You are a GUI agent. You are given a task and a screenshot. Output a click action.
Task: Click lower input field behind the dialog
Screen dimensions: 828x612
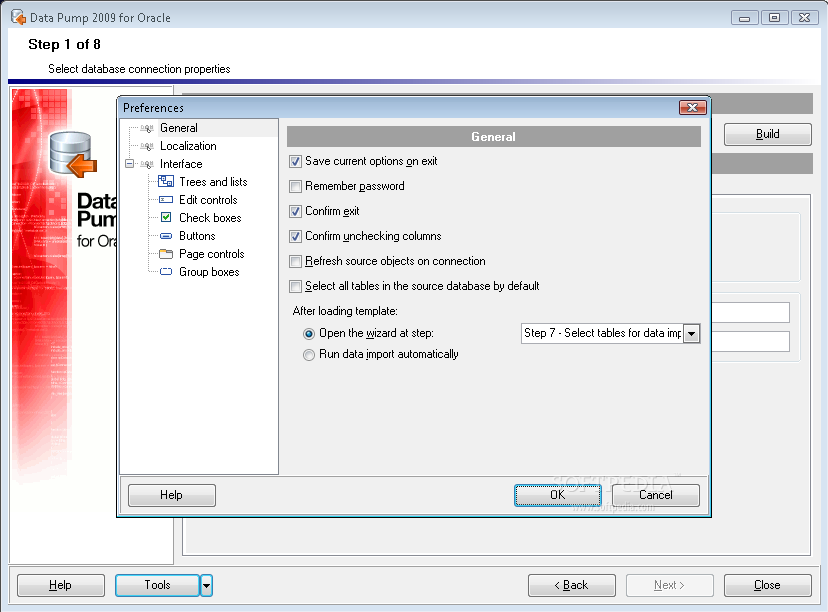[x=750, y=341]
